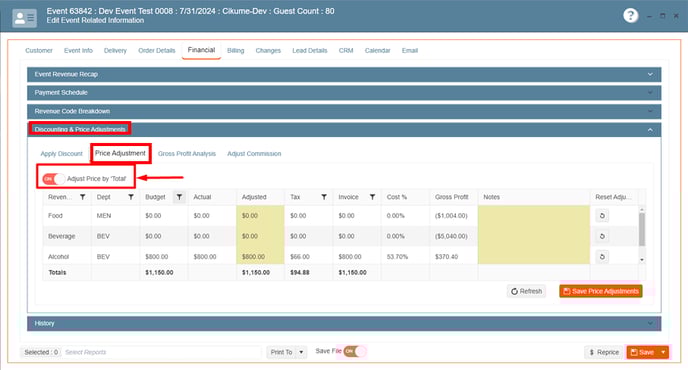Switch to the Order Details tab
This screenshot has width=688, height=370.
(x=157, y=50)
